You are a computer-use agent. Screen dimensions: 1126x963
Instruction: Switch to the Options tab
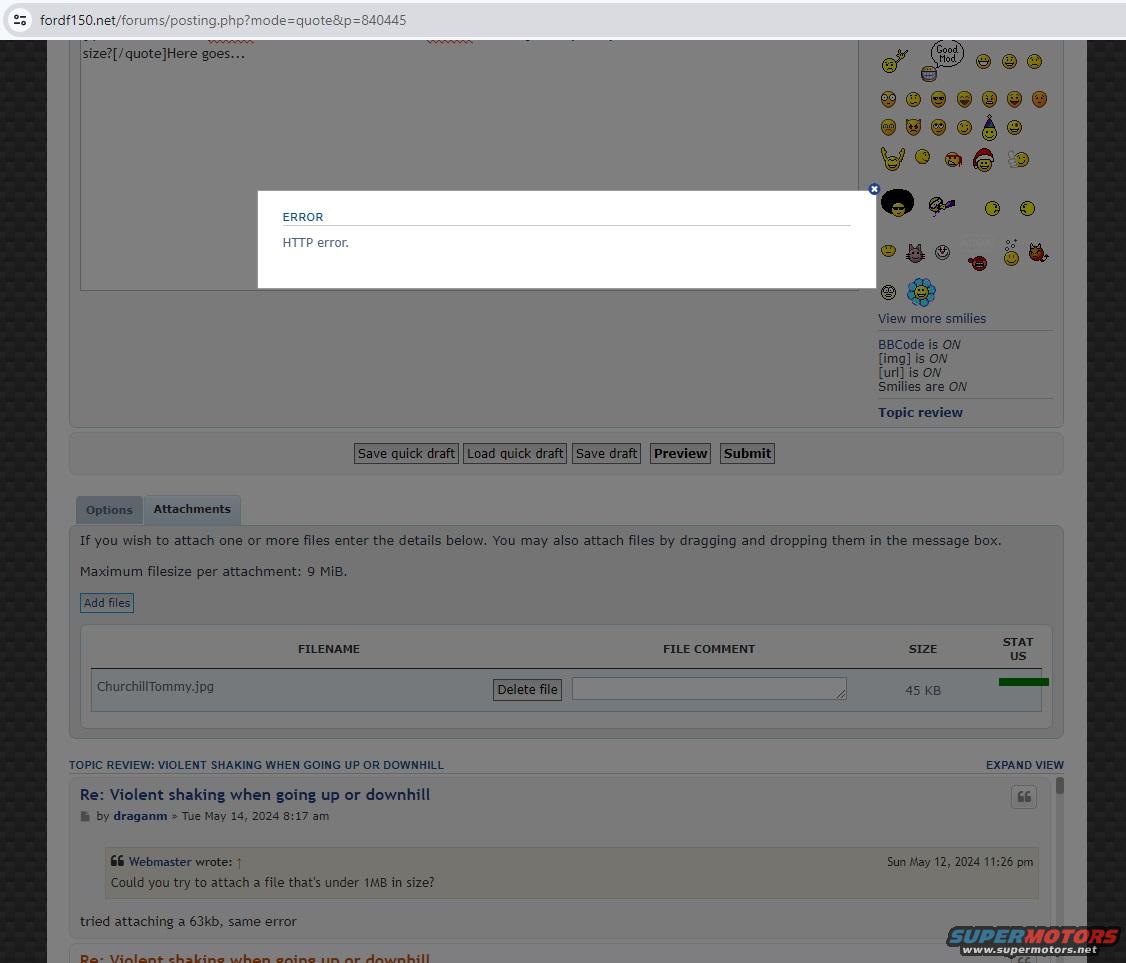(x=109, y=510)
